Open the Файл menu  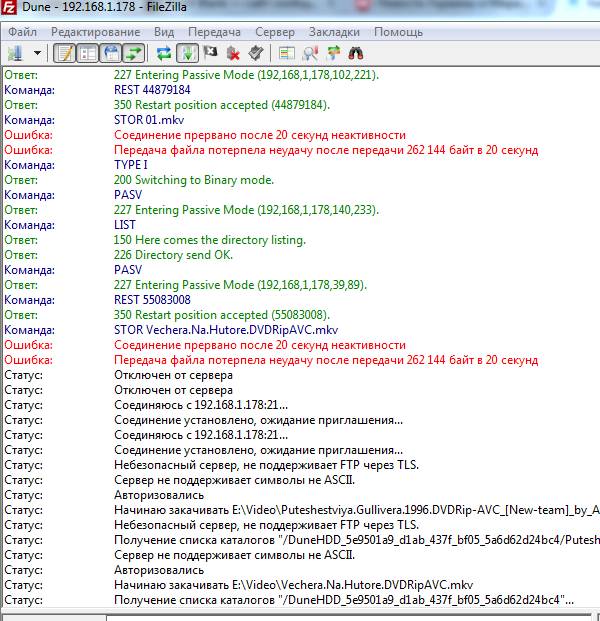coord(22,32)
